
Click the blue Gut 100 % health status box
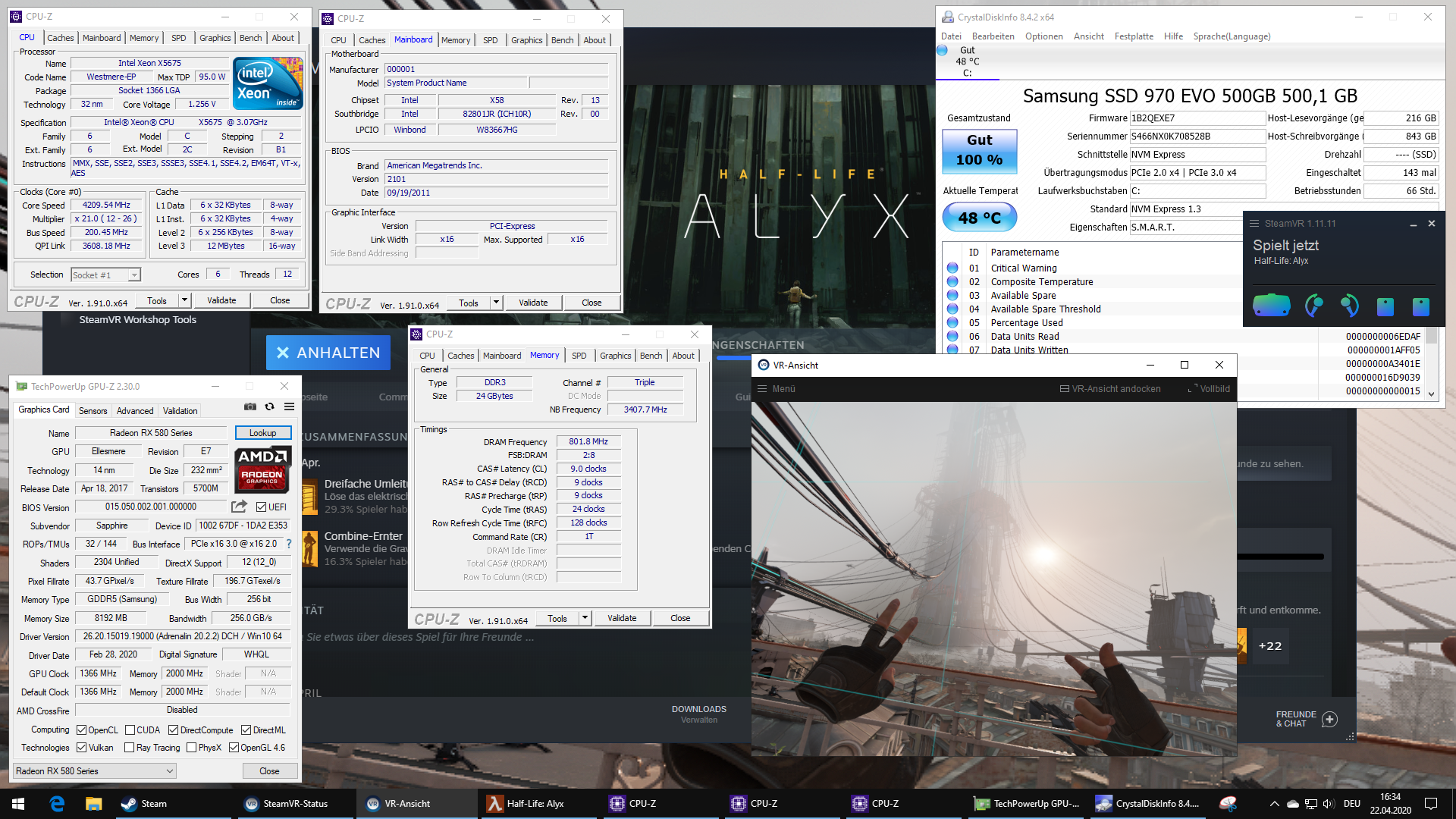tap(979, 150)
